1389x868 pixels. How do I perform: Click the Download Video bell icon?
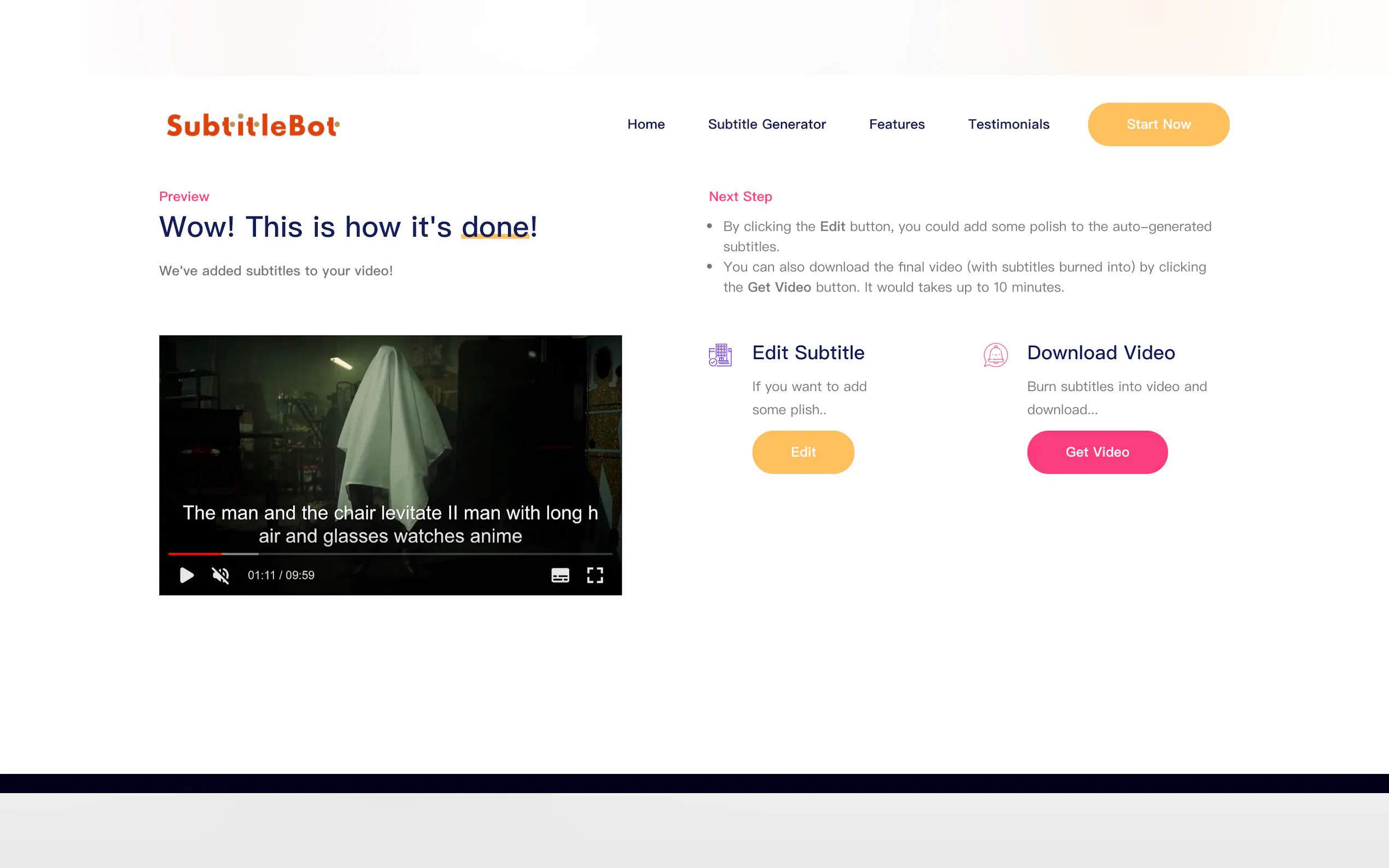pyautogui.click(x=995, y=355)
